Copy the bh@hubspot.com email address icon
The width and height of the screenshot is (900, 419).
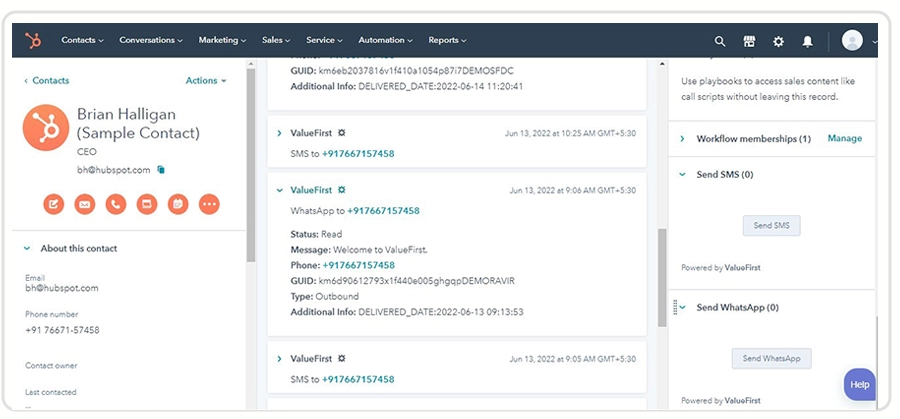pyautogui.click(x=161, y=170)
